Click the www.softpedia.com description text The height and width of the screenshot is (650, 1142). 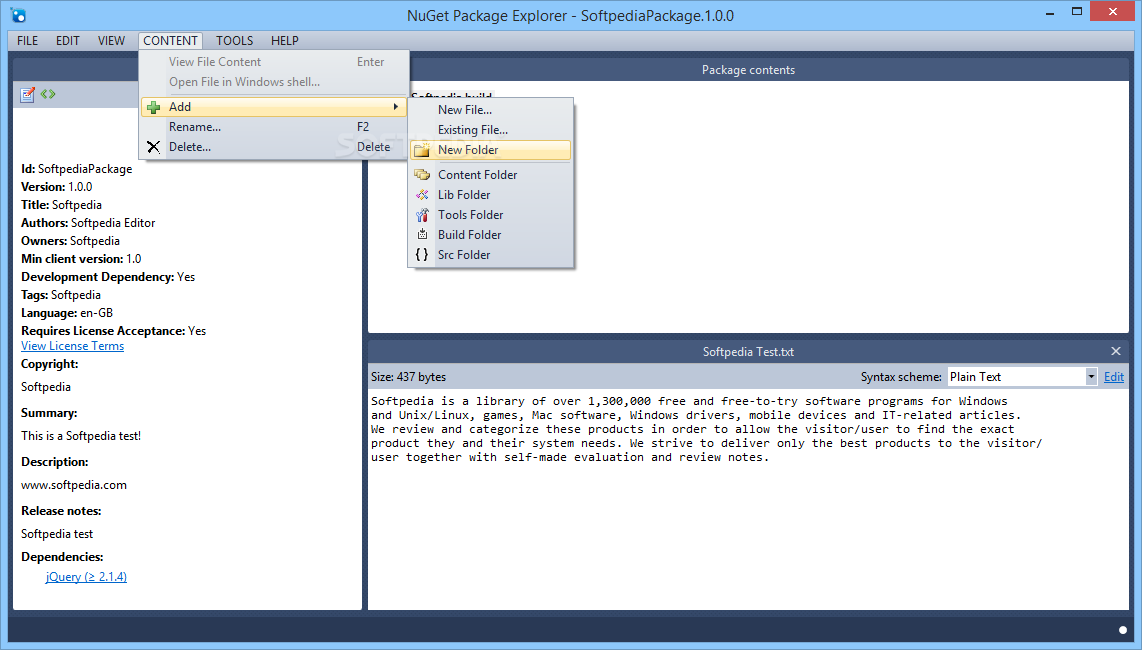coord(74,485)
